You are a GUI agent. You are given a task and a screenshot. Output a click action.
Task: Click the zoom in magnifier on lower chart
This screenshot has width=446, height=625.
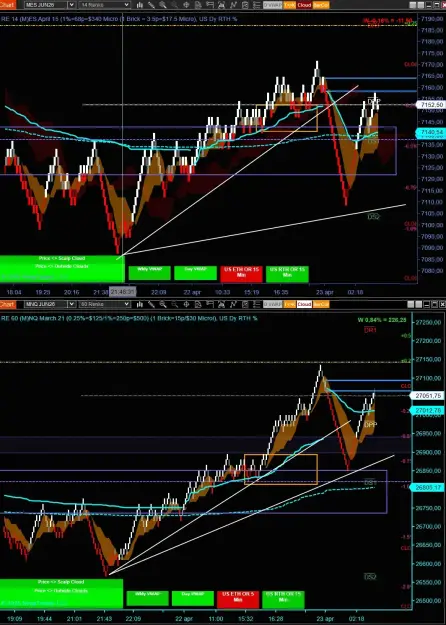[163, 304]
